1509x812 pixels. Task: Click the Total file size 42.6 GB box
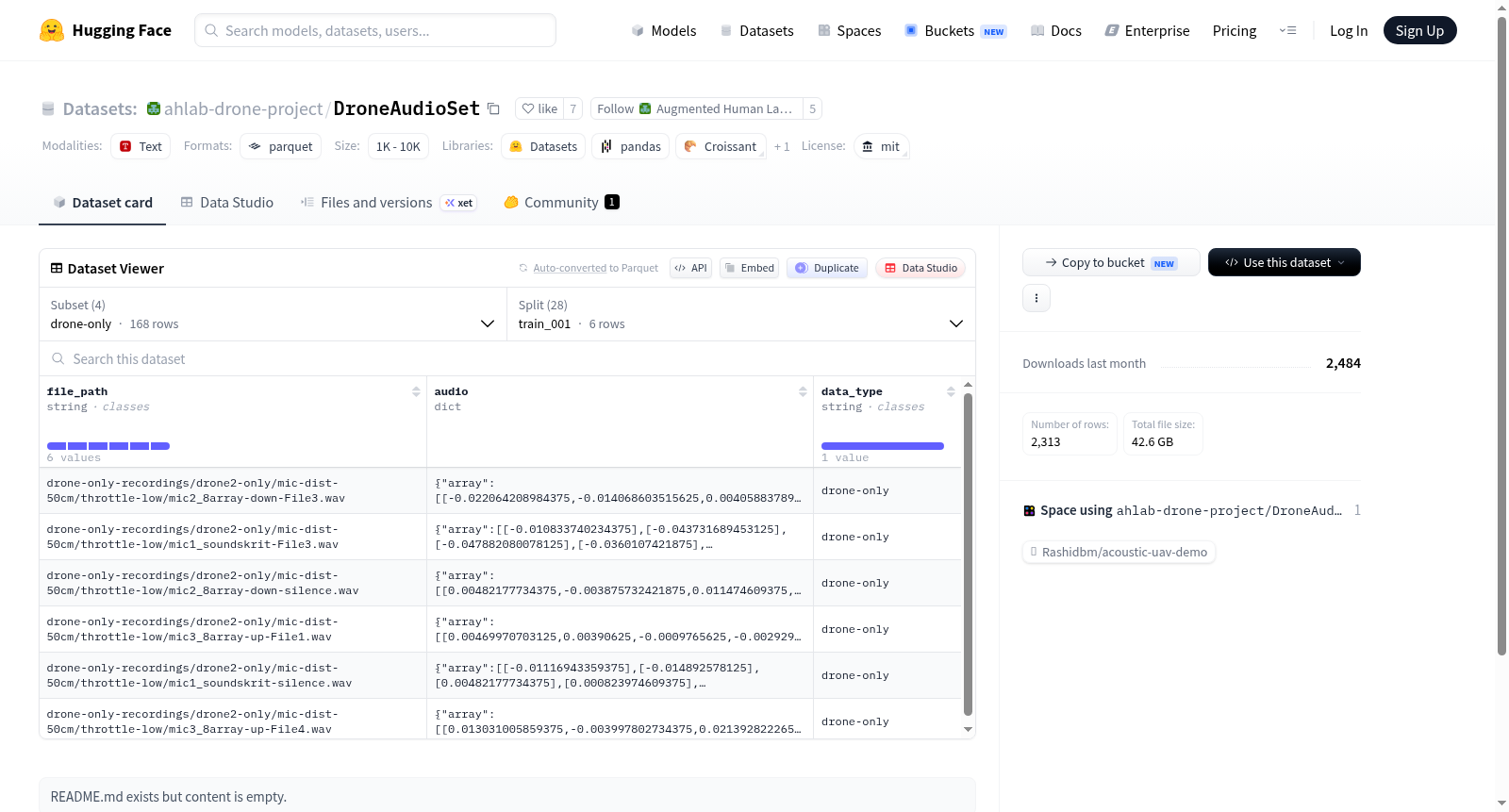click(1163, 434)
